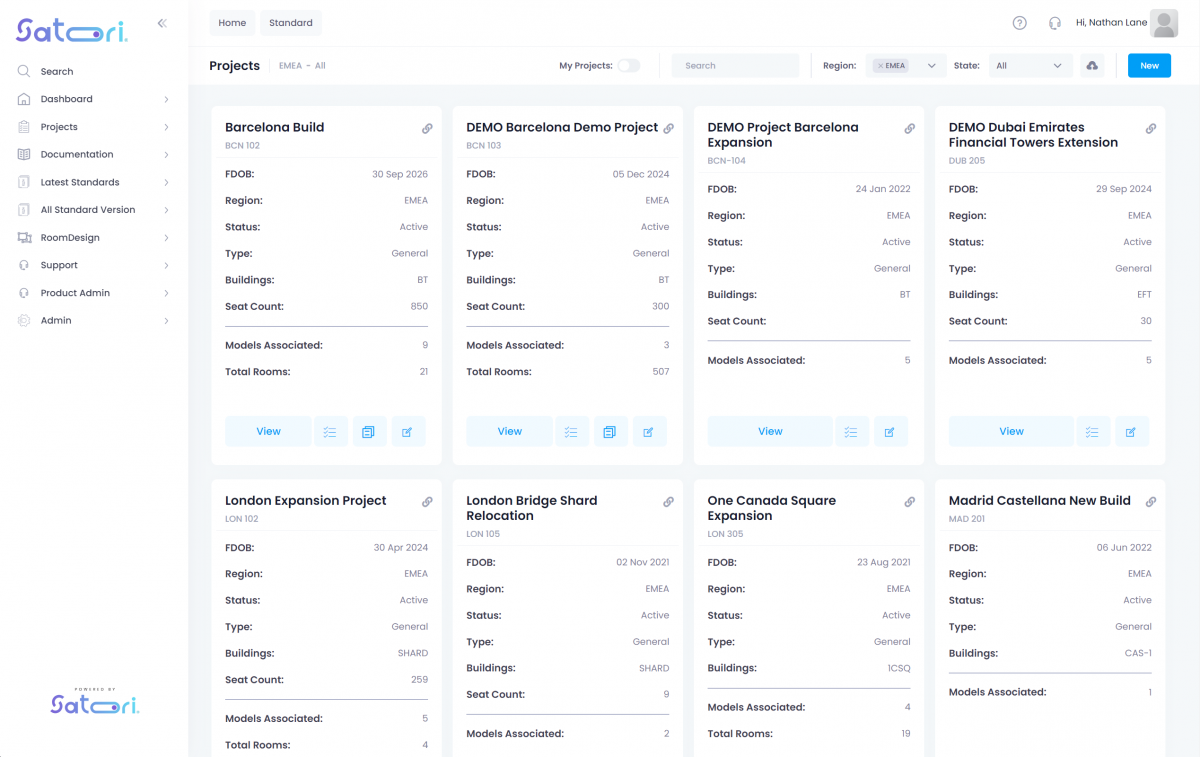
Task: View the DEMO Dubai Emirates project
Action: [x=1011, y=432]
